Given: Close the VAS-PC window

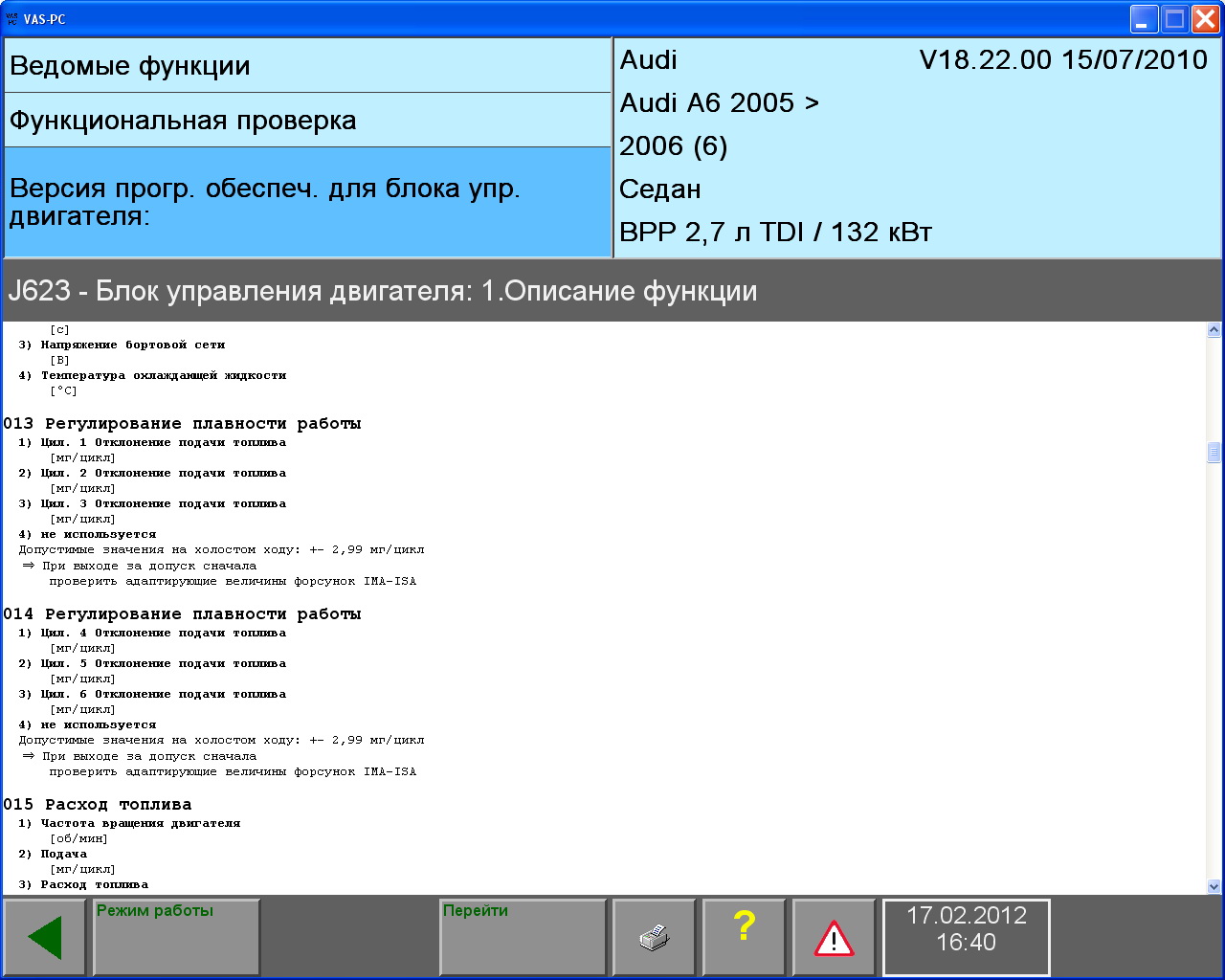Looking at the screenshot, I should click(x=1205, y=18).
